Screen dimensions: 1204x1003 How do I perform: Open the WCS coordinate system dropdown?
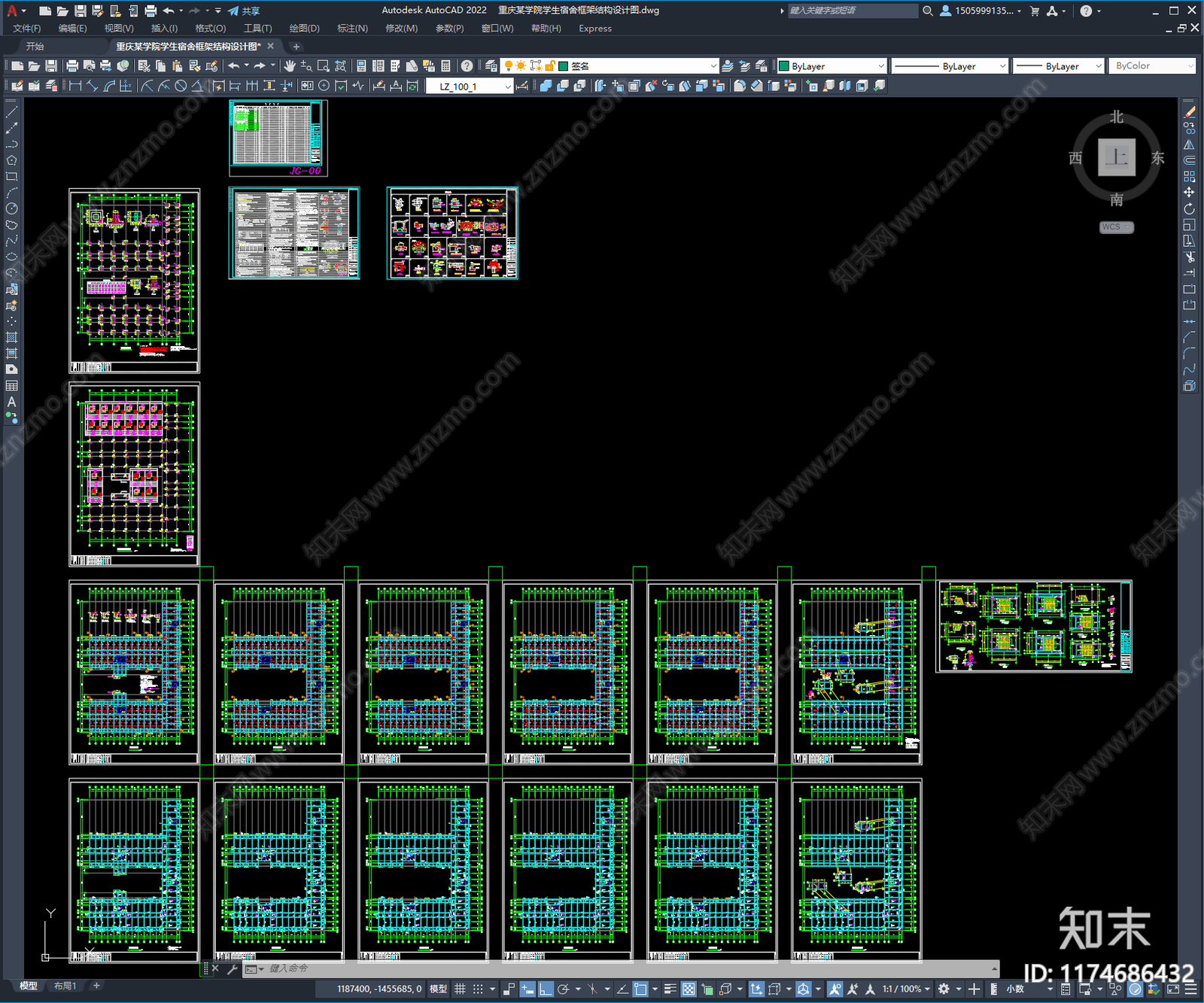tap(1117, 227)
